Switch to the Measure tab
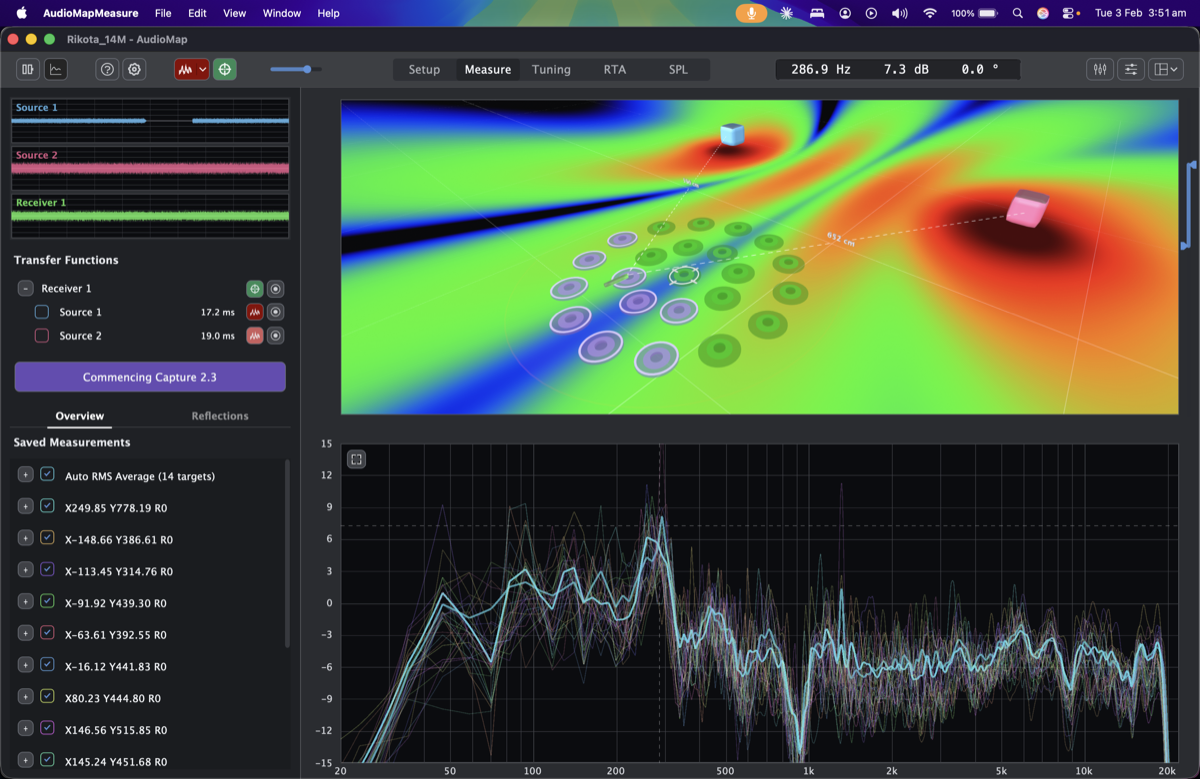 [488, 69]
